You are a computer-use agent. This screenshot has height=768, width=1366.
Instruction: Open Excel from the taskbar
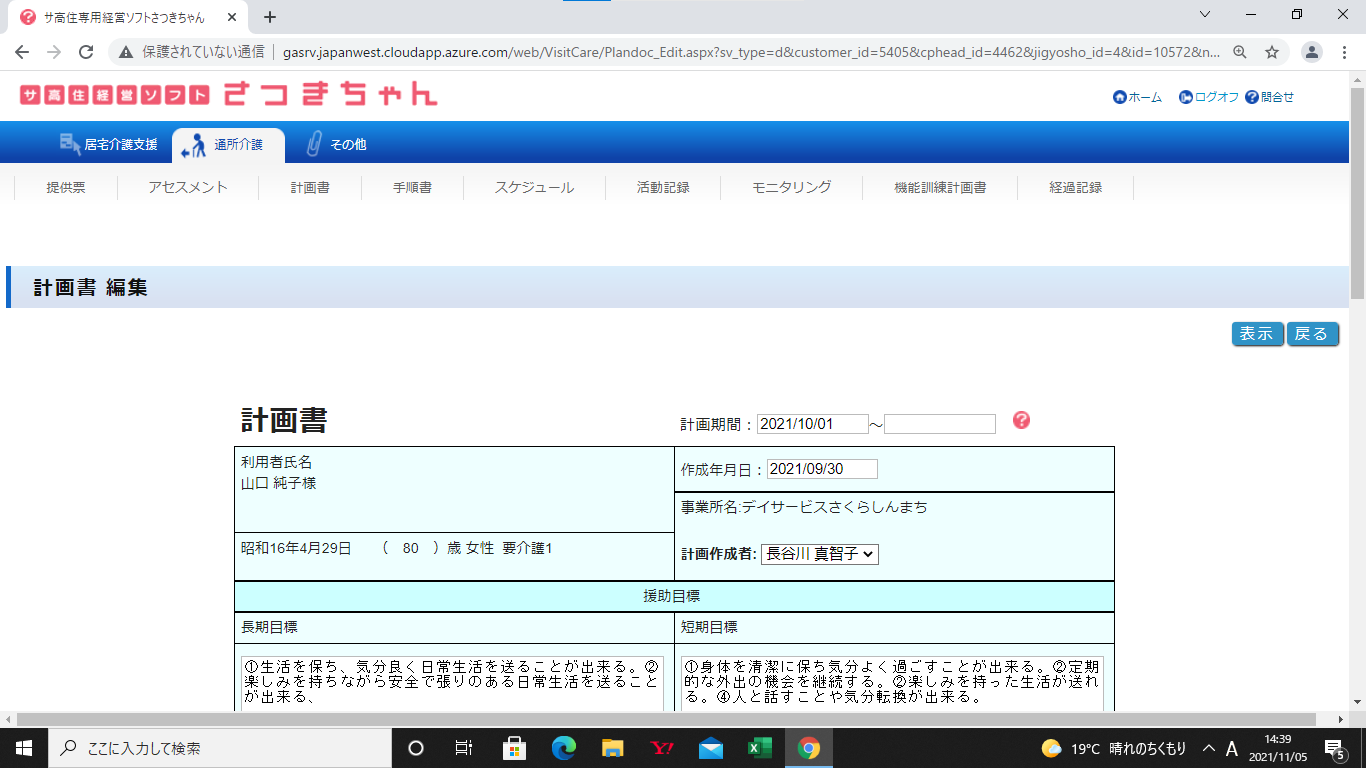(x=759, y=748)
